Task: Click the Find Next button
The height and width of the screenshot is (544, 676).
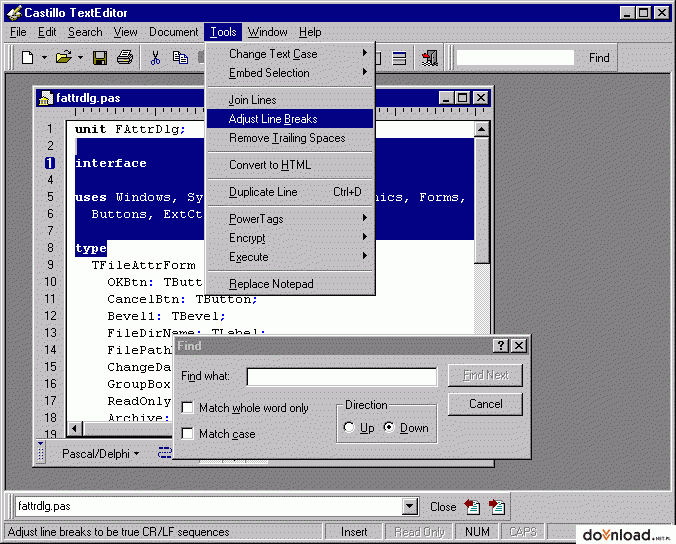Action: 485,375
